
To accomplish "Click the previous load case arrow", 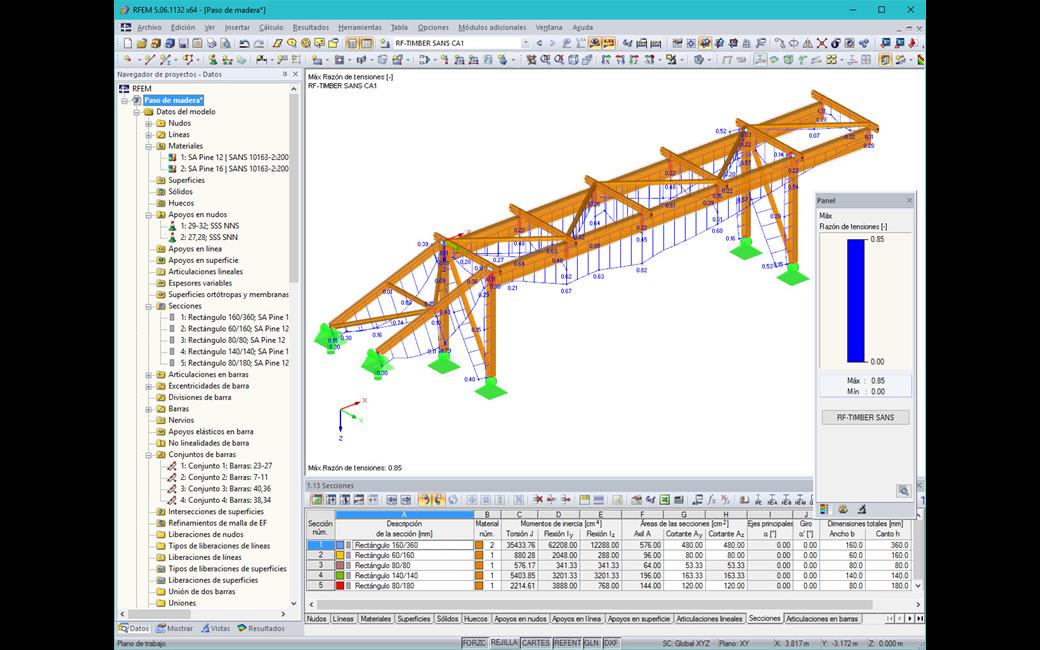I will 539,43.
